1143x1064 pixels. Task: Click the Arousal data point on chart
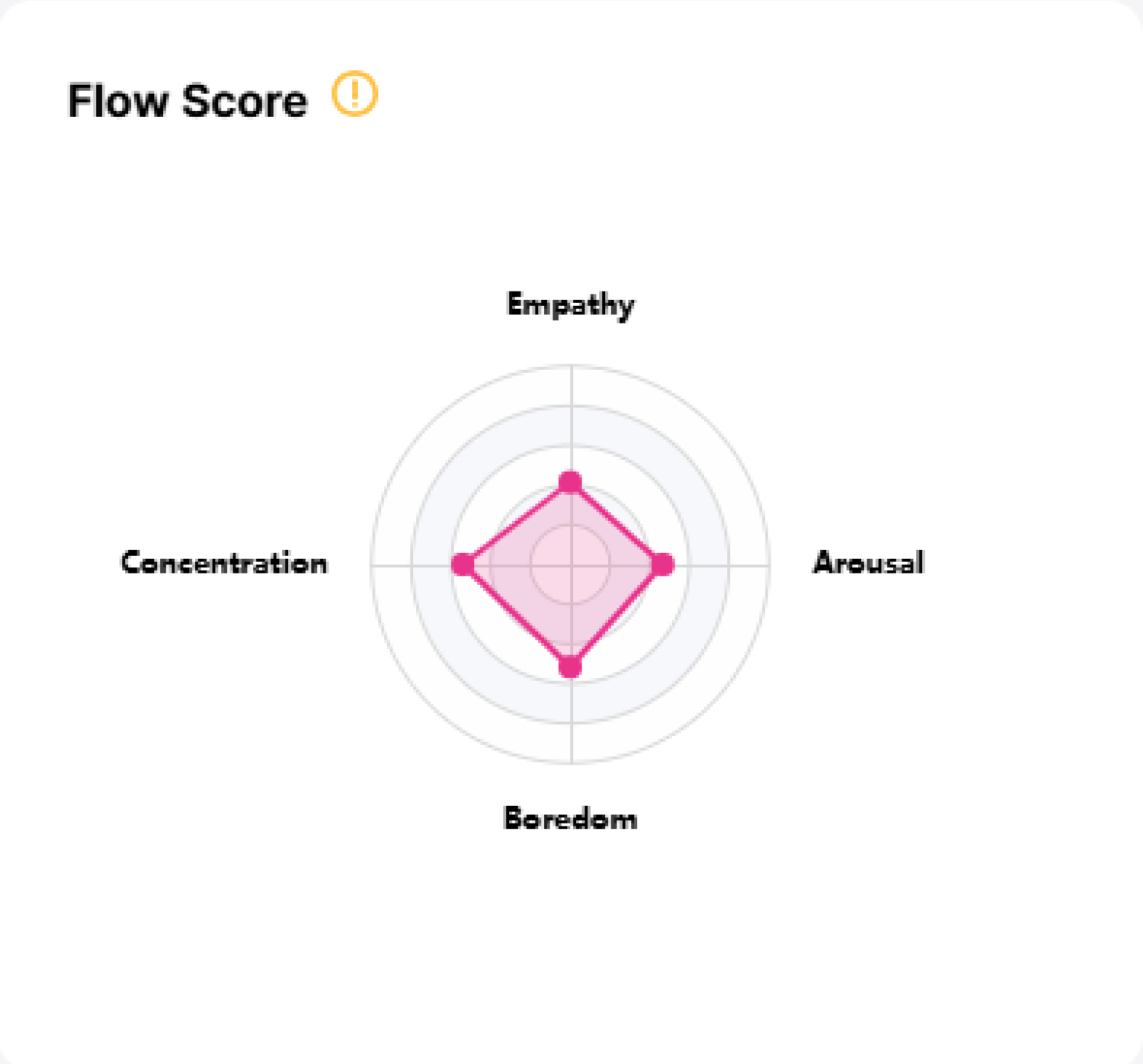(x=662, y=564)
